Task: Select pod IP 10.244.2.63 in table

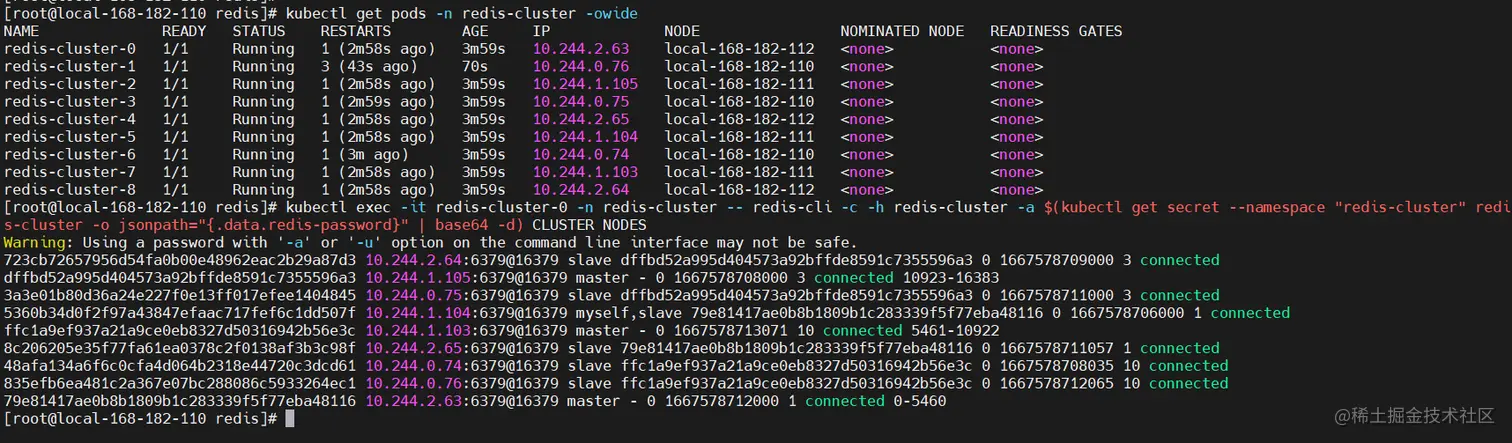Action: (x=581, y=49)
